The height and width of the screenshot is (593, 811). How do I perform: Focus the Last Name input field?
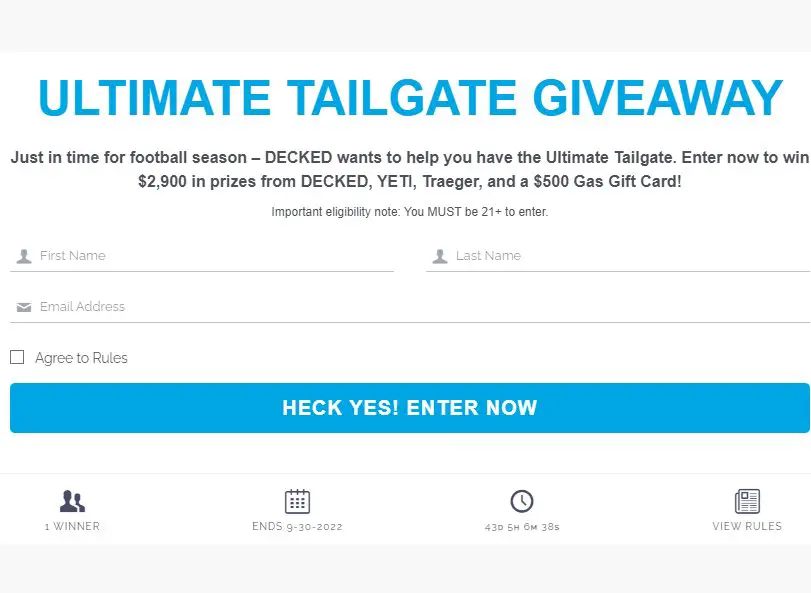[x=630, y=256]
